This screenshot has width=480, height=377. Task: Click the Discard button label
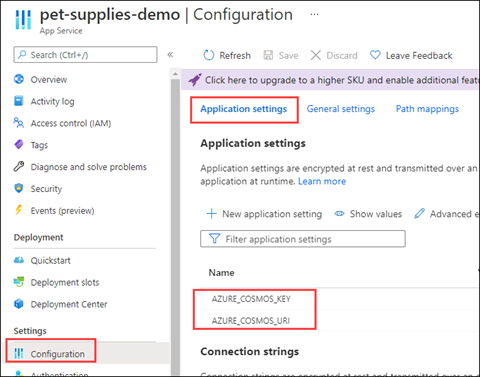(342, 55)
